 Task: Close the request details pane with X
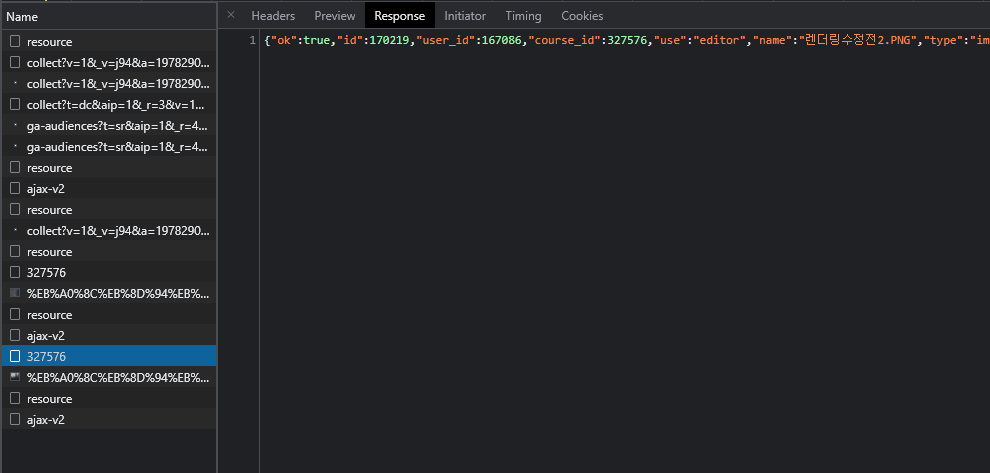[231, 15]
